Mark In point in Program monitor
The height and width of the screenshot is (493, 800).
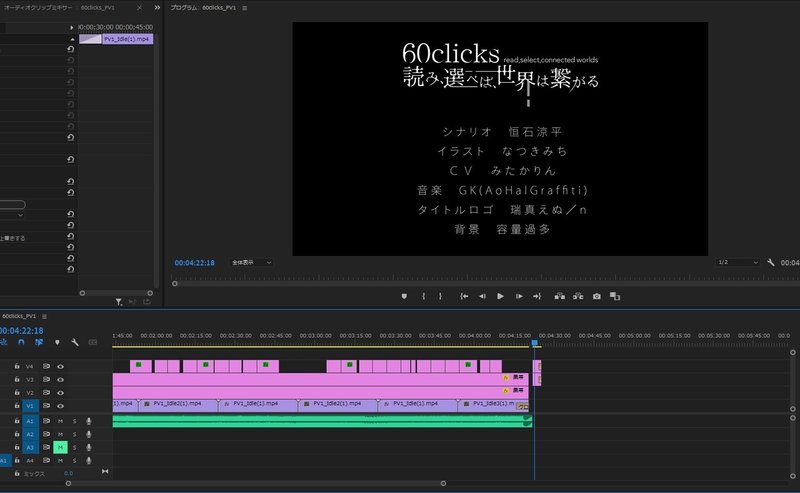[x=423, y=296]
